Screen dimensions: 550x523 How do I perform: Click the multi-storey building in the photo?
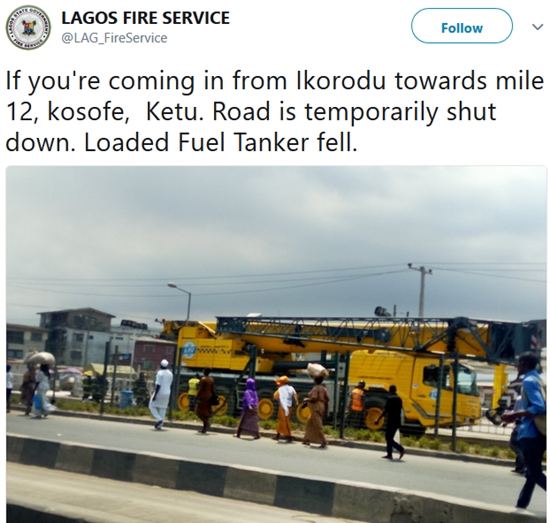(75, 337)
